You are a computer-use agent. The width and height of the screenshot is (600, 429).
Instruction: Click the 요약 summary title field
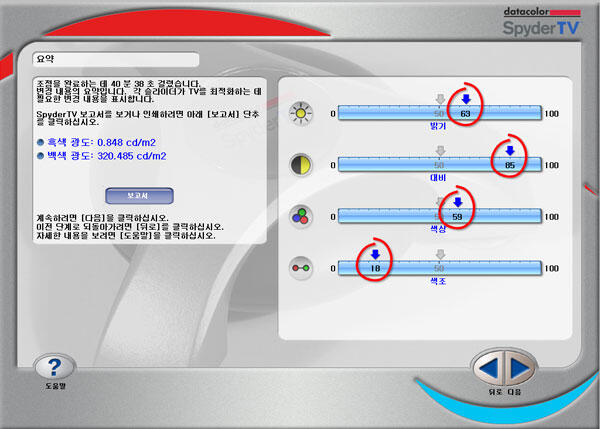point(116,59)
